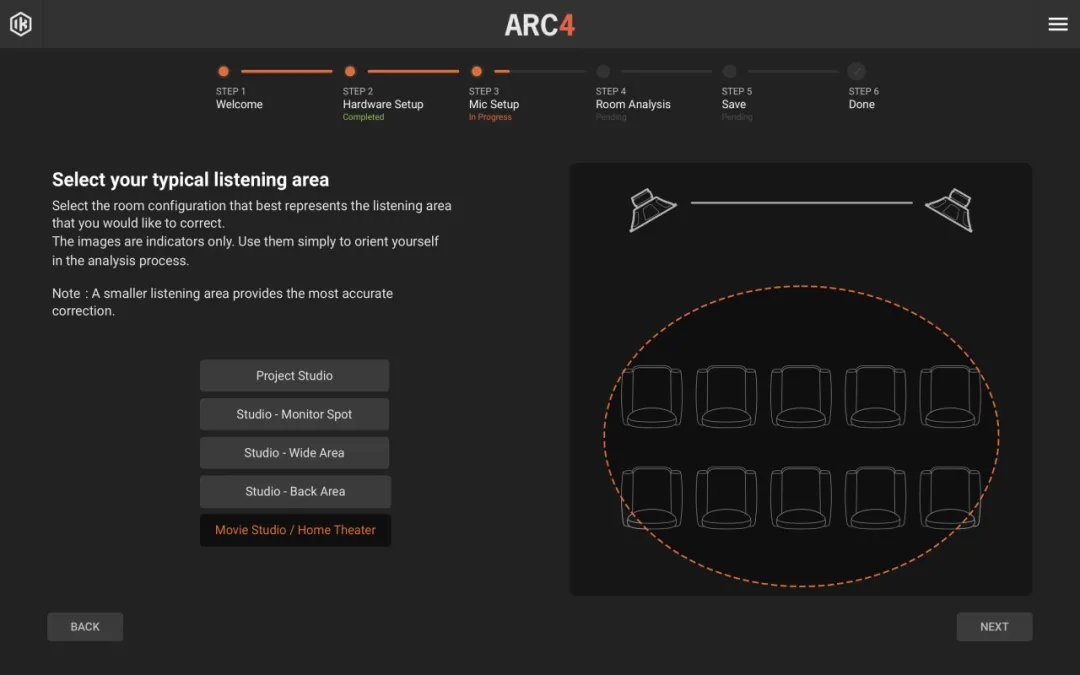Open the hamburger menu
This screenshot has width=1080, height=675.
coord(1058,24)
